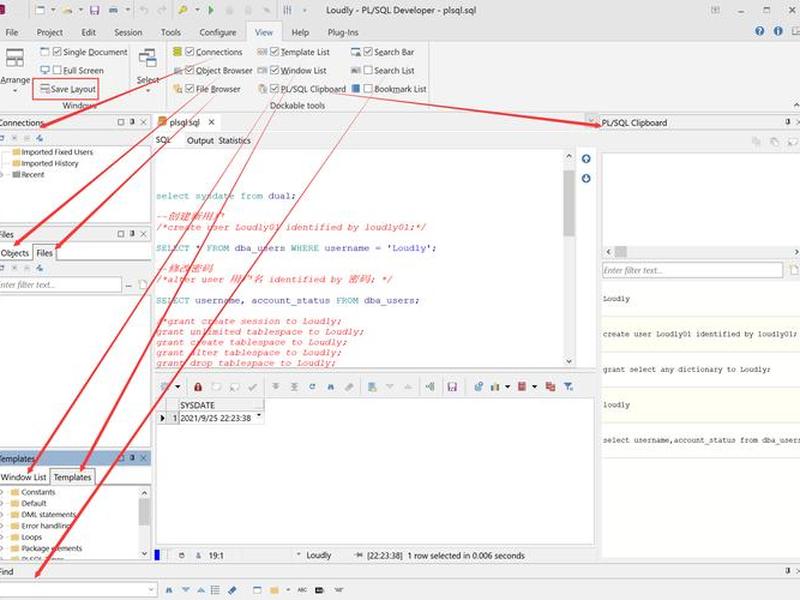Click the ABC whole word icon in the Find bar
800x600 pixels.
(302, 590)
